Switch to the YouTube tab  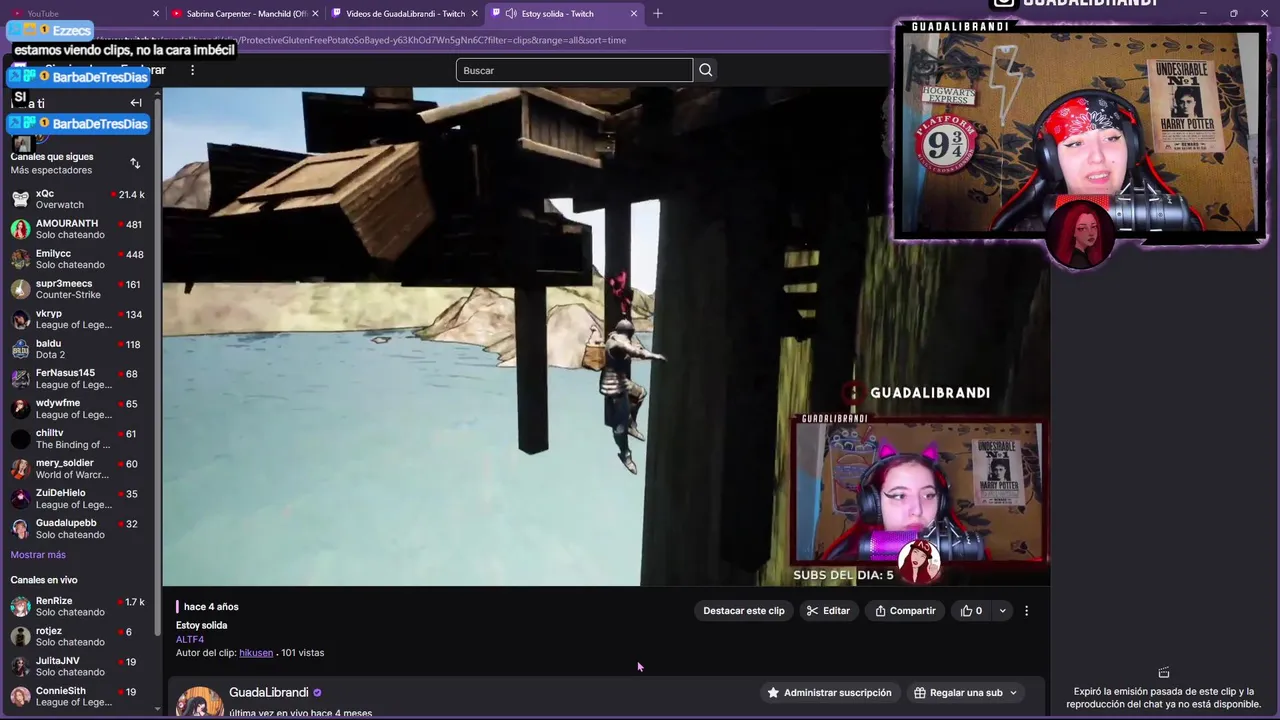(x=80, y=14)
